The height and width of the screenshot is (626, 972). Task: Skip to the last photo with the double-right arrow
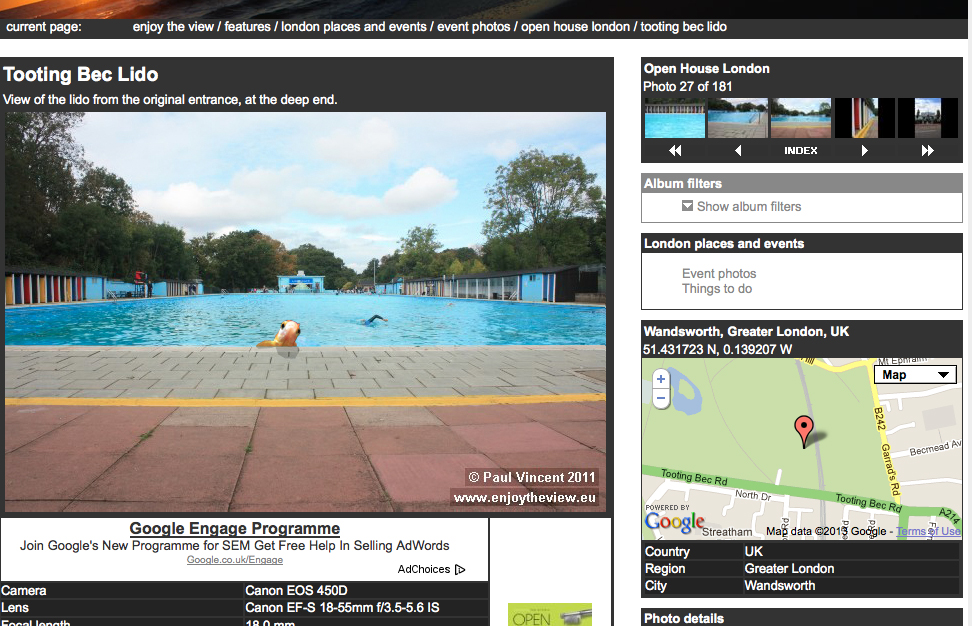point(927,151)
